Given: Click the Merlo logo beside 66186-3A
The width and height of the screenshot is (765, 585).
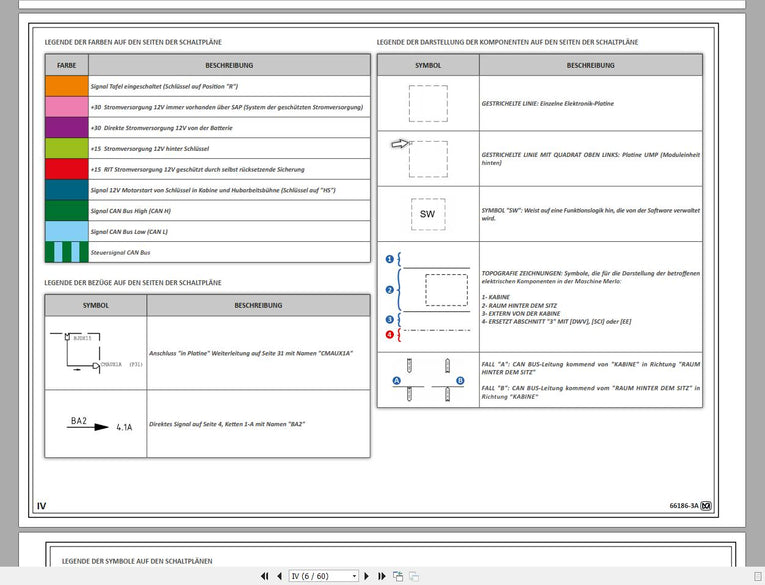Looking at the screenshot, I should pyautogui.click(x=706, y=506).
